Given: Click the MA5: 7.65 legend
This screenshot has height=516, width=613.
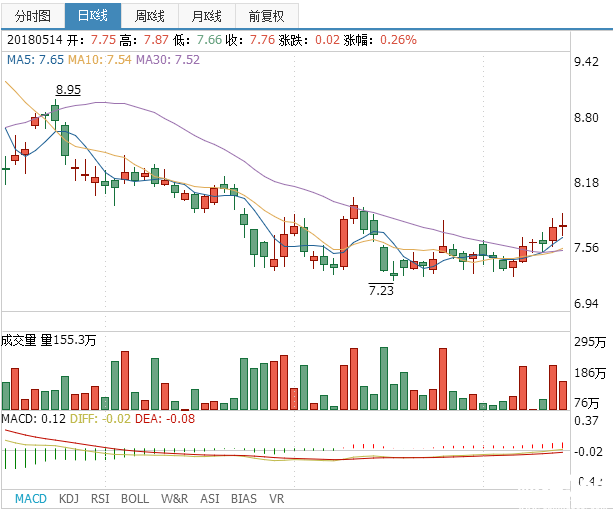Looking at the screenshot, I should tap(35, 60).
